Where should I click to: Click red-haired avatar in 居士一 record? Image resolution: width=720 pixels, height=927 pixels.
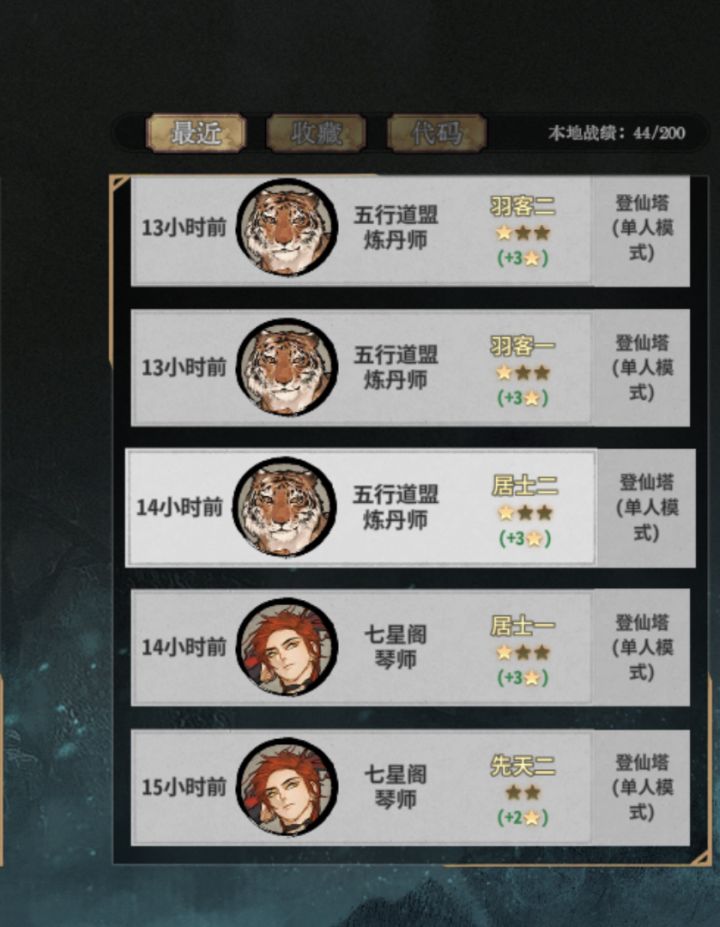click(287, 647)
